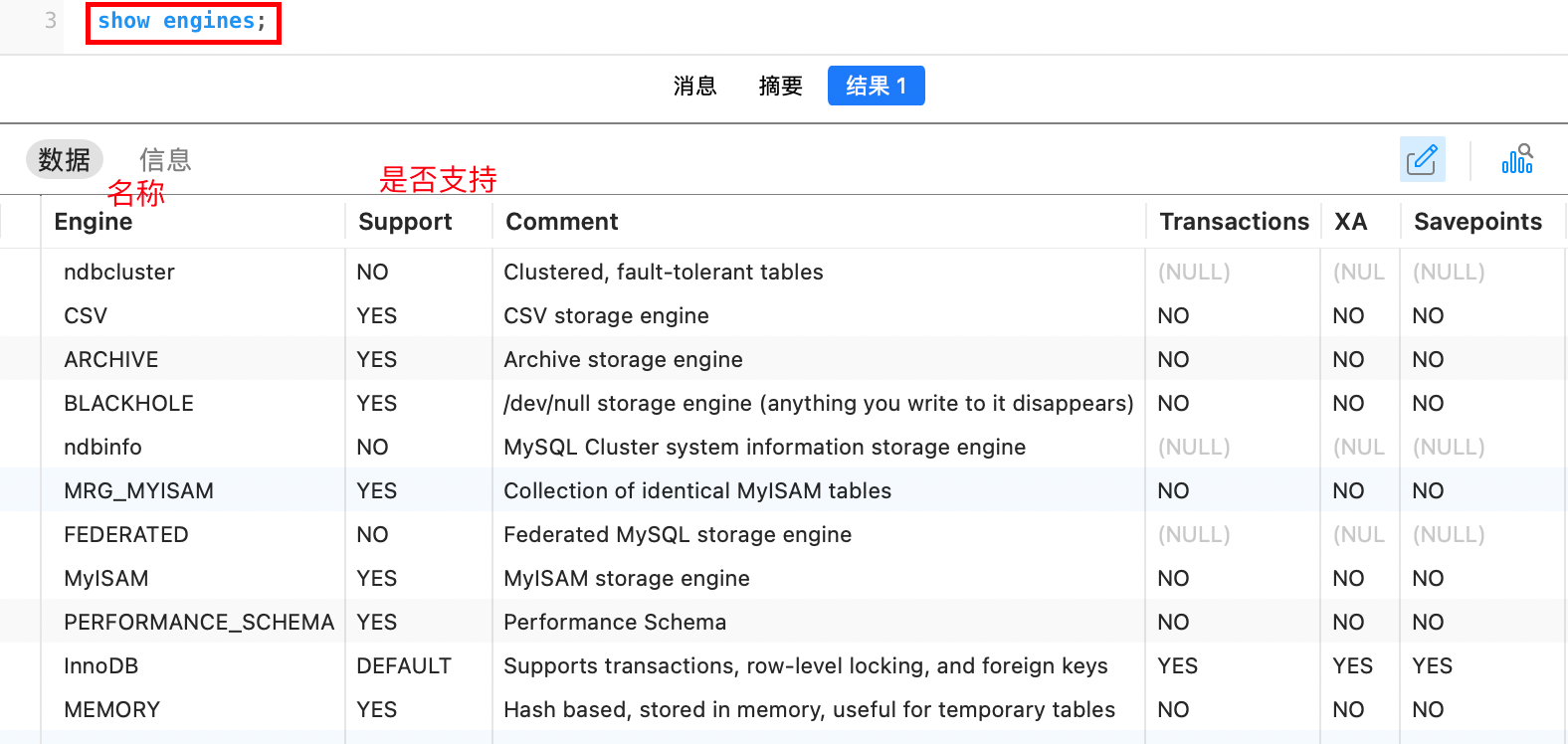Click ndbinfo XA (NUL cell
The image size is (1568, 744).
[1359, 447]
